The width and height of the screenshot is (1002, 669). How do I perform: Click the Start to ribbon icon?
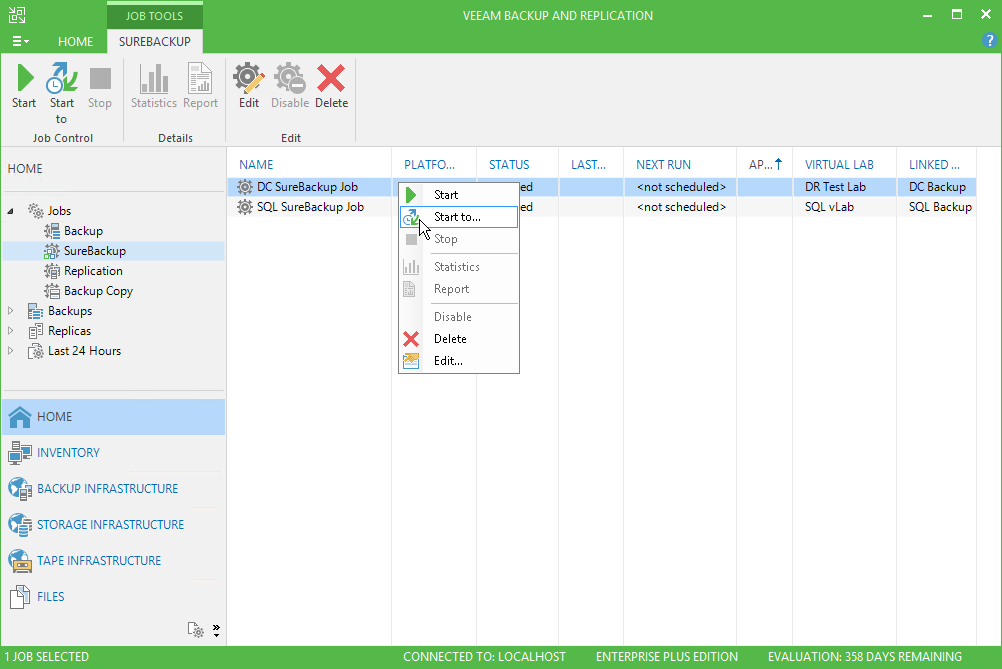pos(62,80)
